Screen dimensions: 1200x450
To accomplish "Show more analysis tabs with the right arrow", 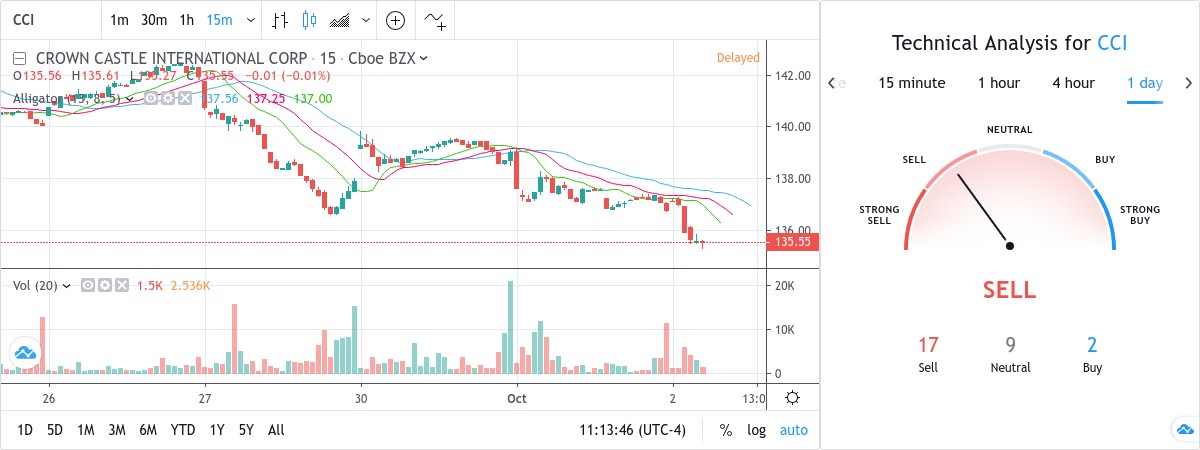I will [x=1188, y=83].
